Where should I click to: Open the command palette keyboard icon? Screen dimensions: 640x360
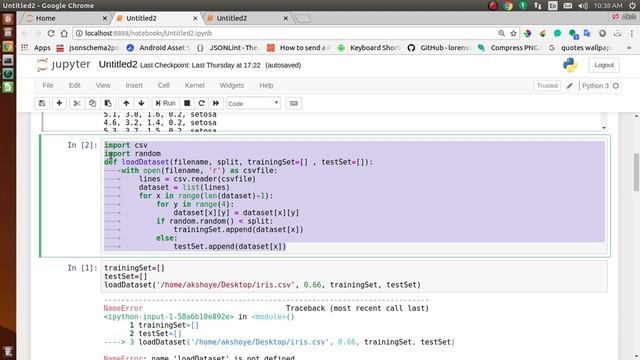click(293, 103)
